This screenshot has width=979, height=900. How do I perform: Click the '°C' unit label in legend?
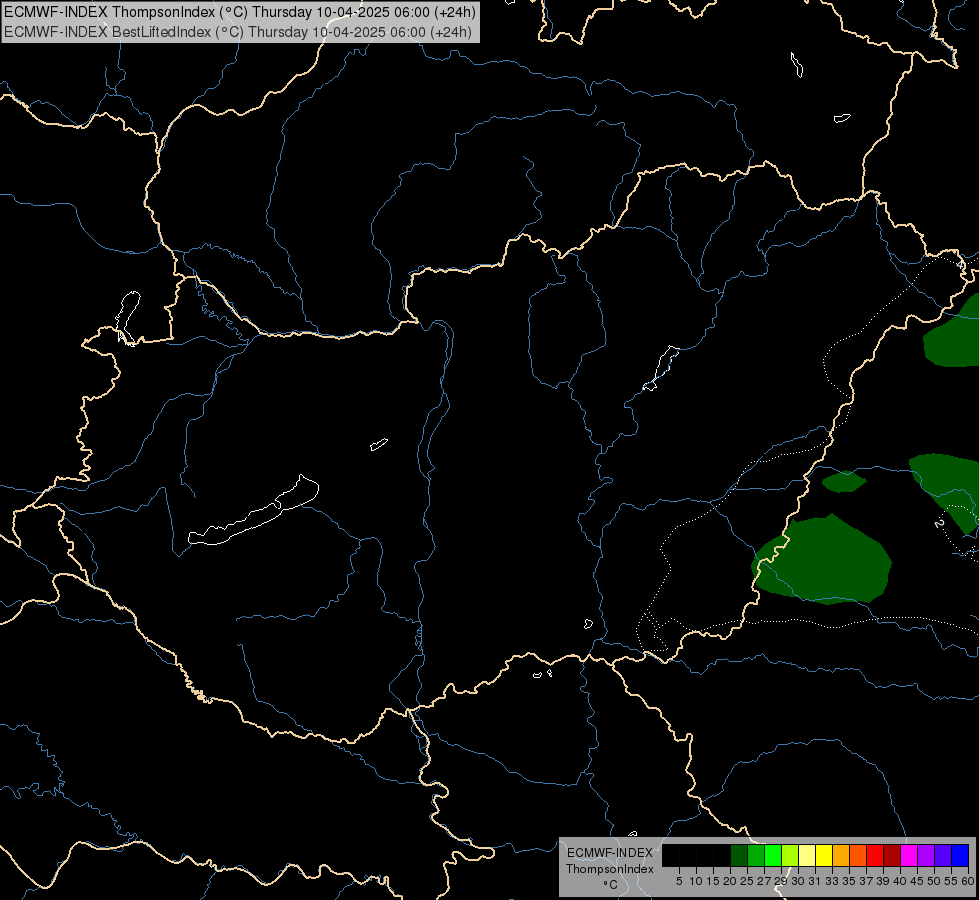[x=610, y=885]
